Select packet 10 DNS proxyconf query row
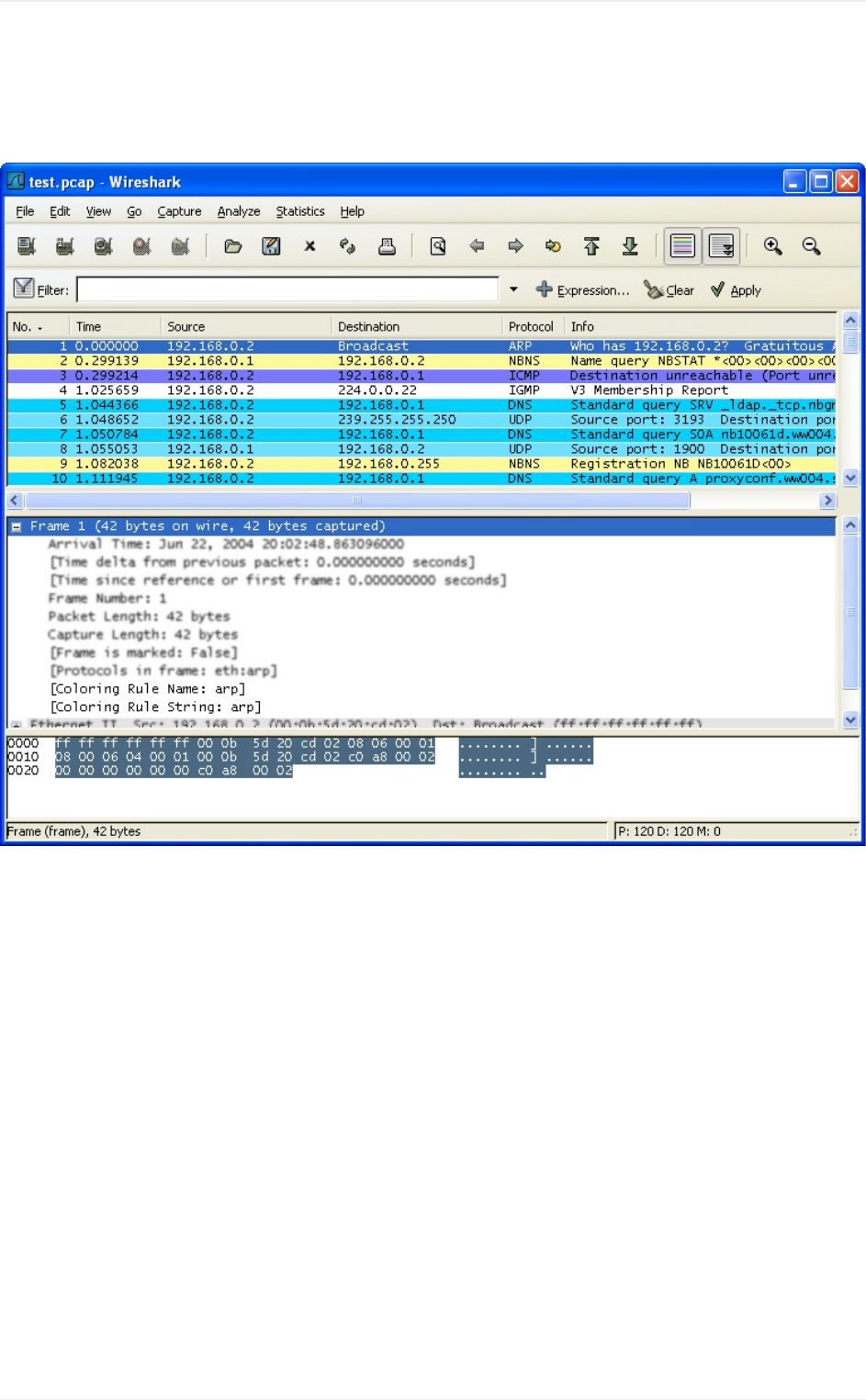866x1400 pixels. [x=422, y=479]
